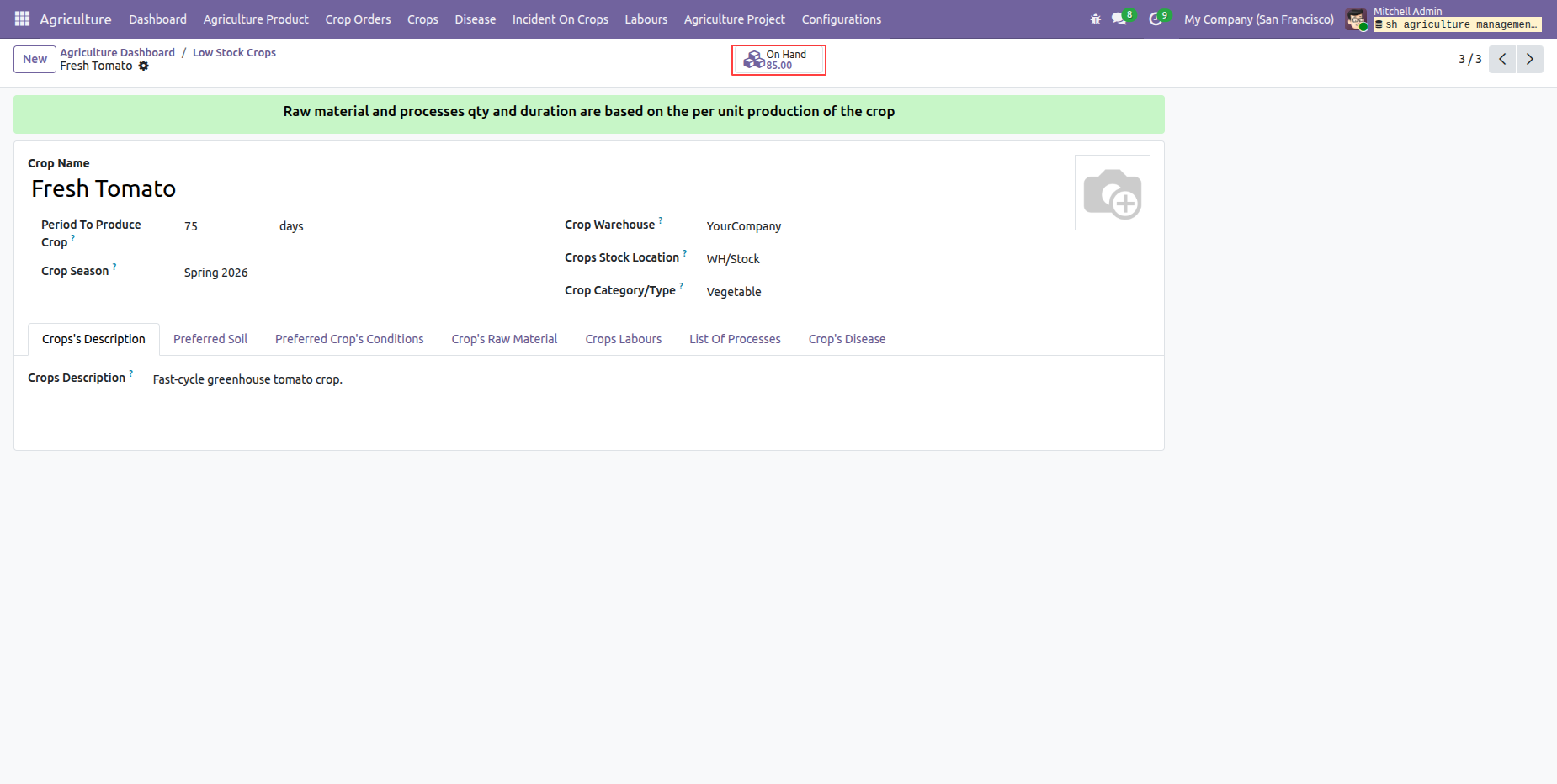Open the Configurations menu
Viewport: 1557px width, 784px height.
tap(841, 19)
